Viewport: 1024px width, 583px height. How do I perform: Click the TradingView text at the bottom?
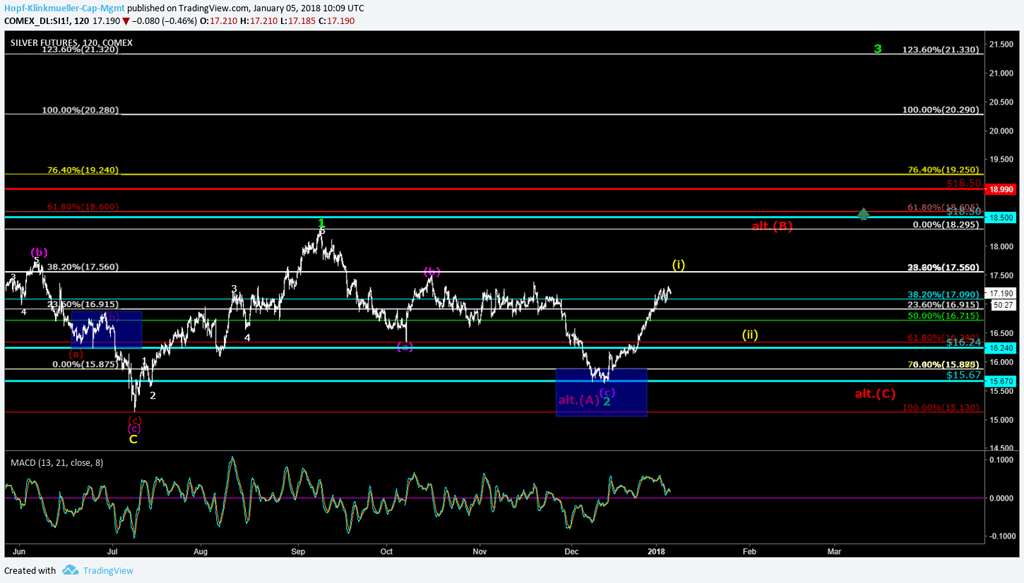click(108, 570)
